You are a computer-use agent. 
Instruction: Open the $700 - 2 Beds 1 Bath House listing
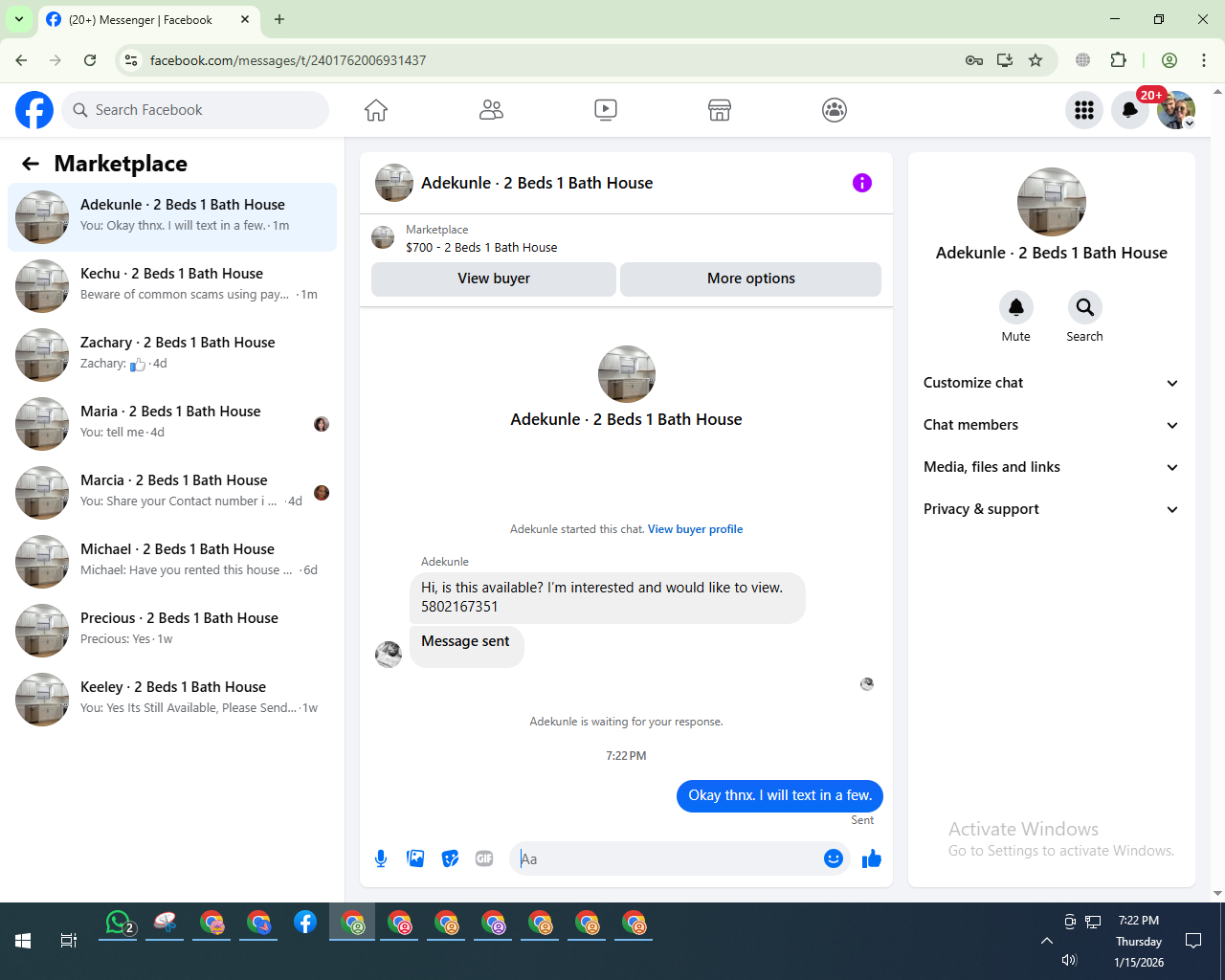point(481,247)
